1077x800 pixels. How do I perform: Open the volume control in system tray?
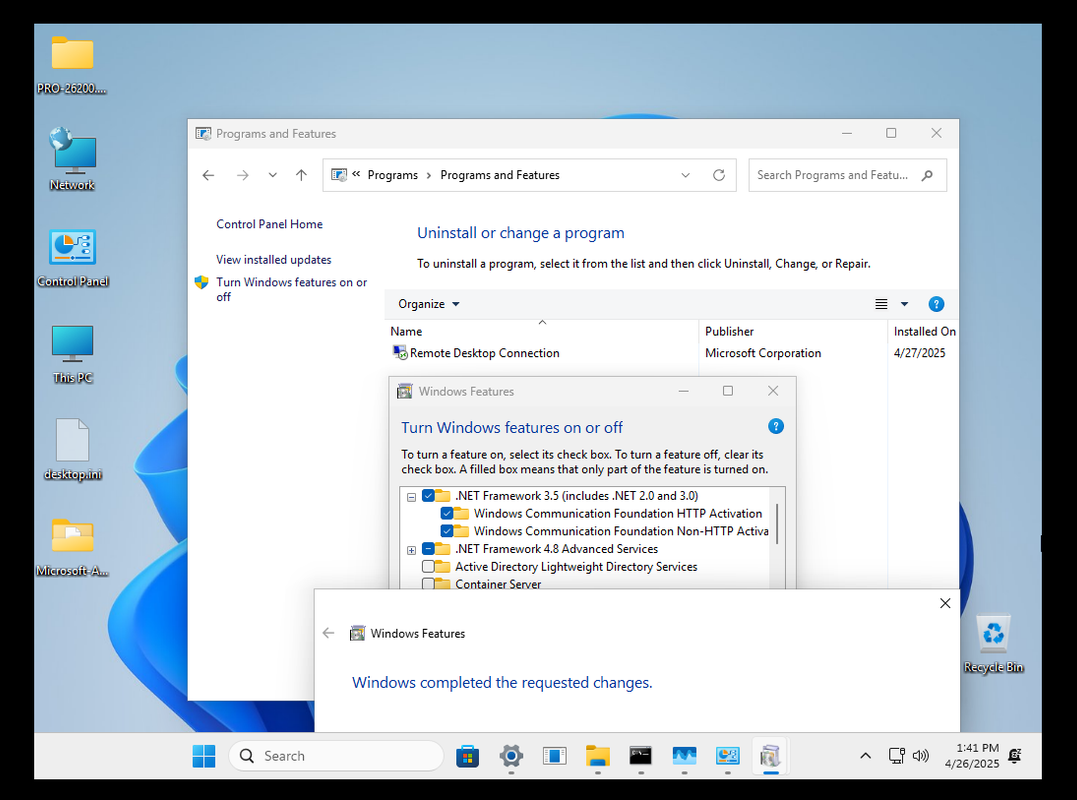click(x=920, y=756)
